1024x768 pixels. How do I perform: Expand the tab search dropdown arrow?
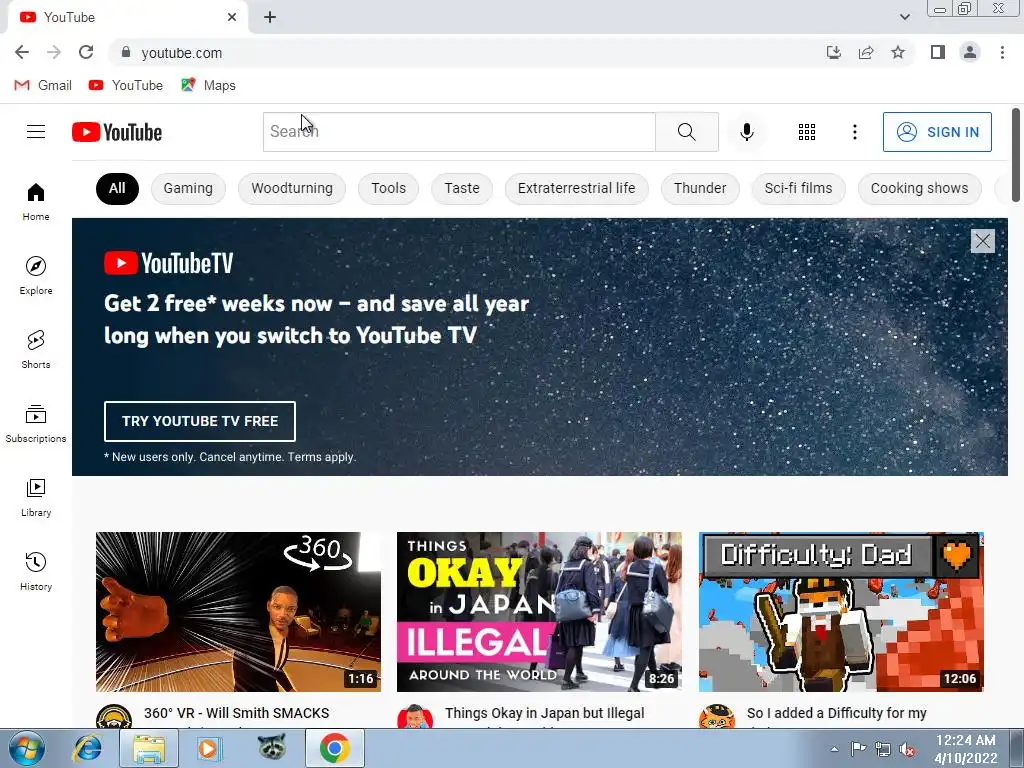click(904, 17)
